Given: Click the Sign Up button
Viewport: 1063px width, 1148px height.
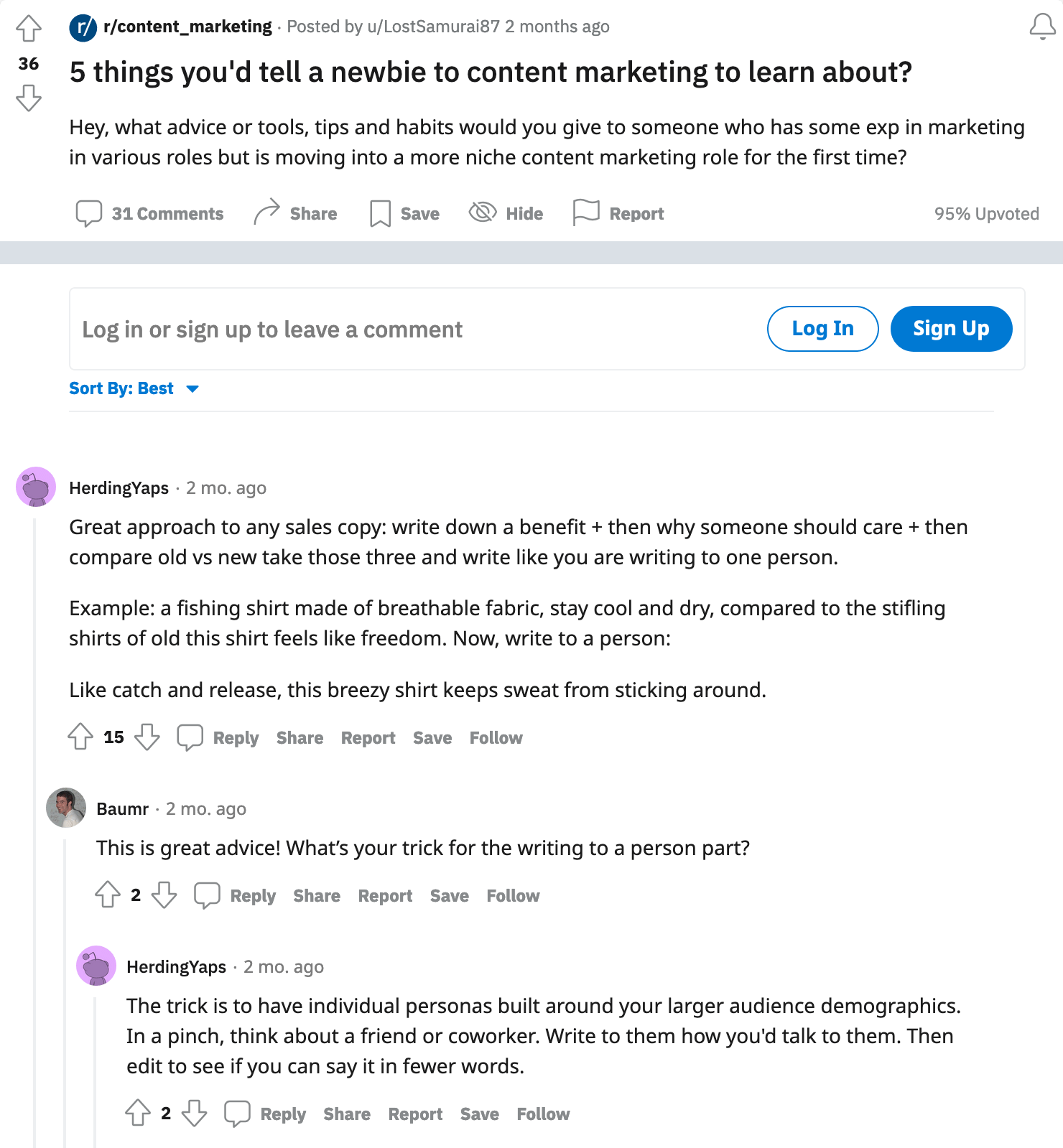Looking at the screenshot, I should click(950, 328).
